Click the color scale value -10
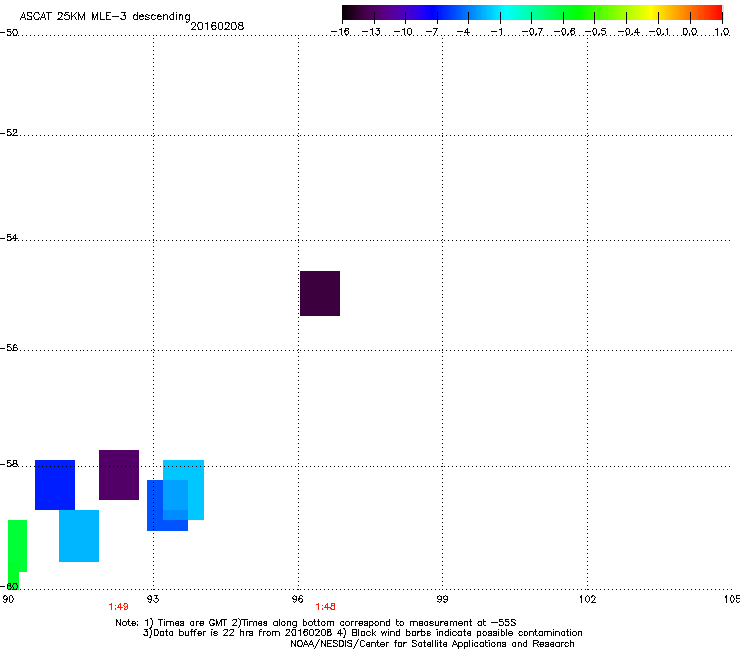 (x=403, y=32)
